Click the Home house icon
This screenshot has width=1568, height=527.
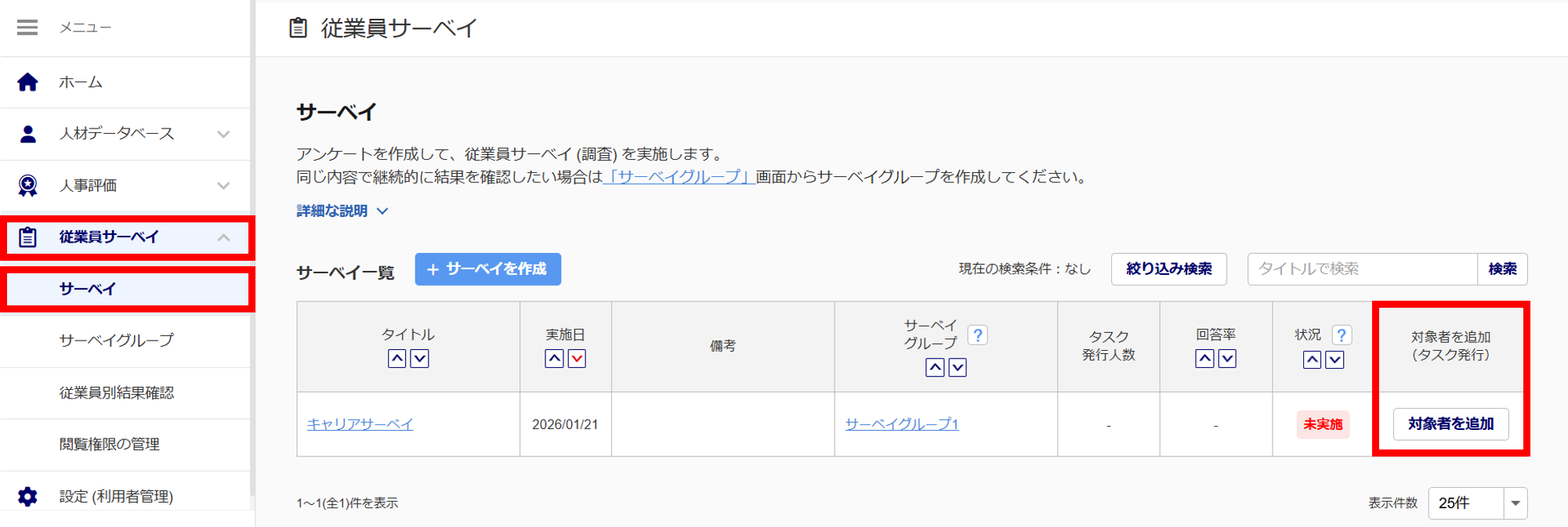pyautogui.click(x=27, y=82)
